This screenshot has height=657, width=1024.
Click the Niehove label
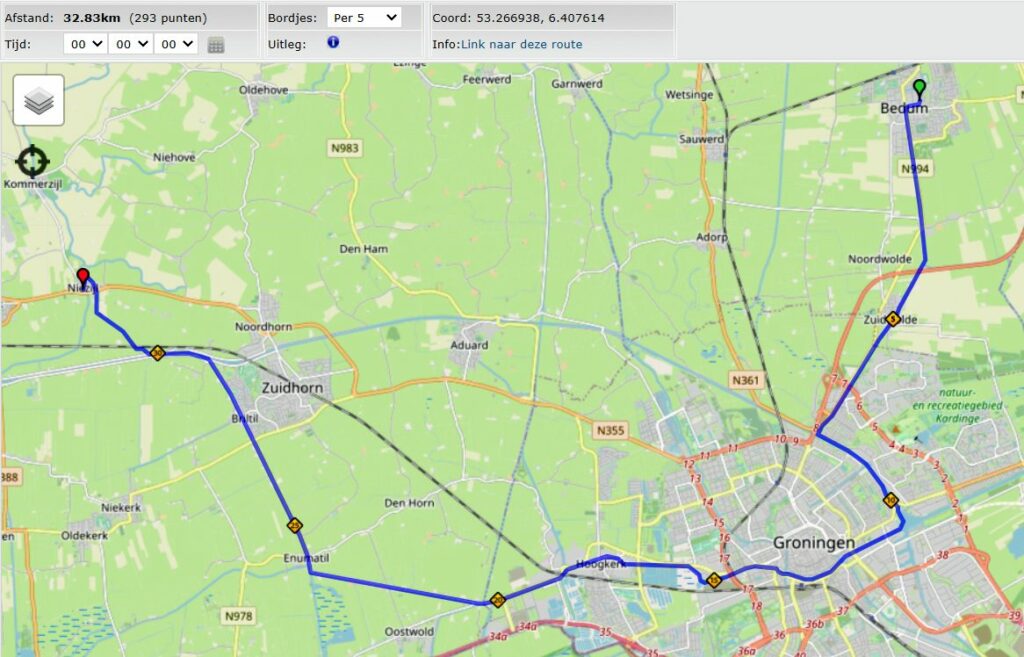coord(174,157)
